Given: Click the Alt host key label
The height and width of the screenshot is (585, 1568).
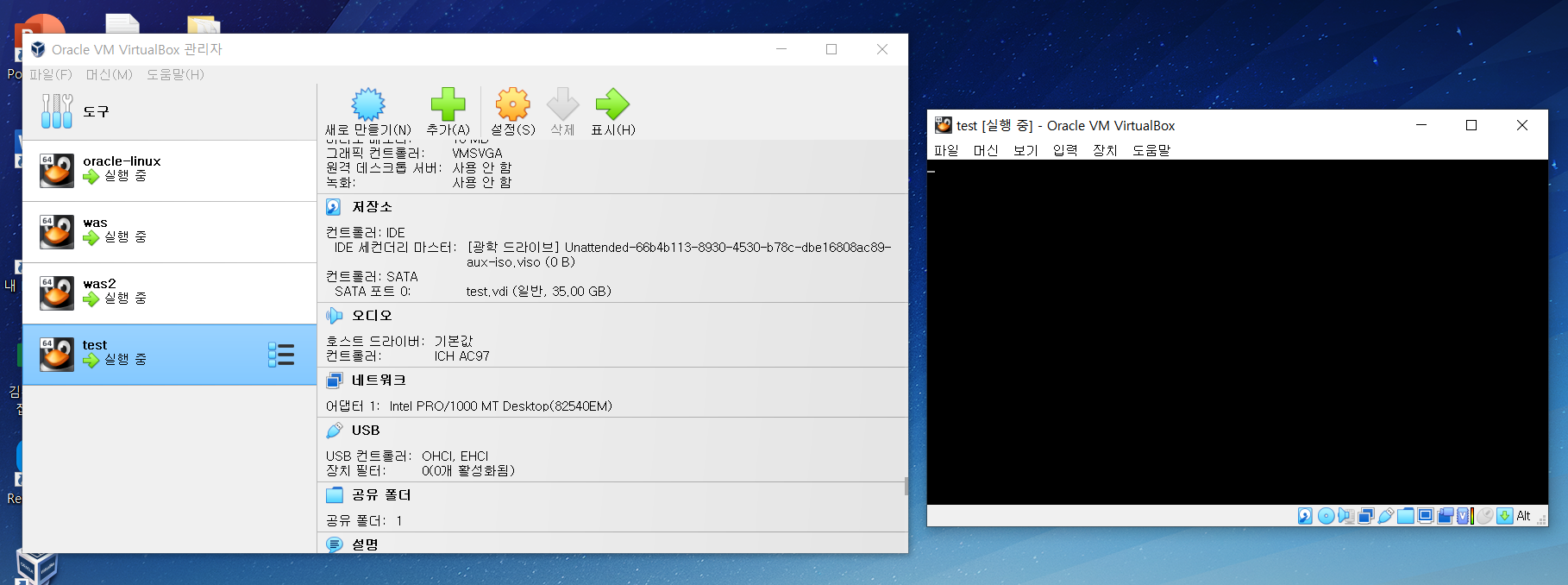Looking at the screenshot, I should (1523, 516).
